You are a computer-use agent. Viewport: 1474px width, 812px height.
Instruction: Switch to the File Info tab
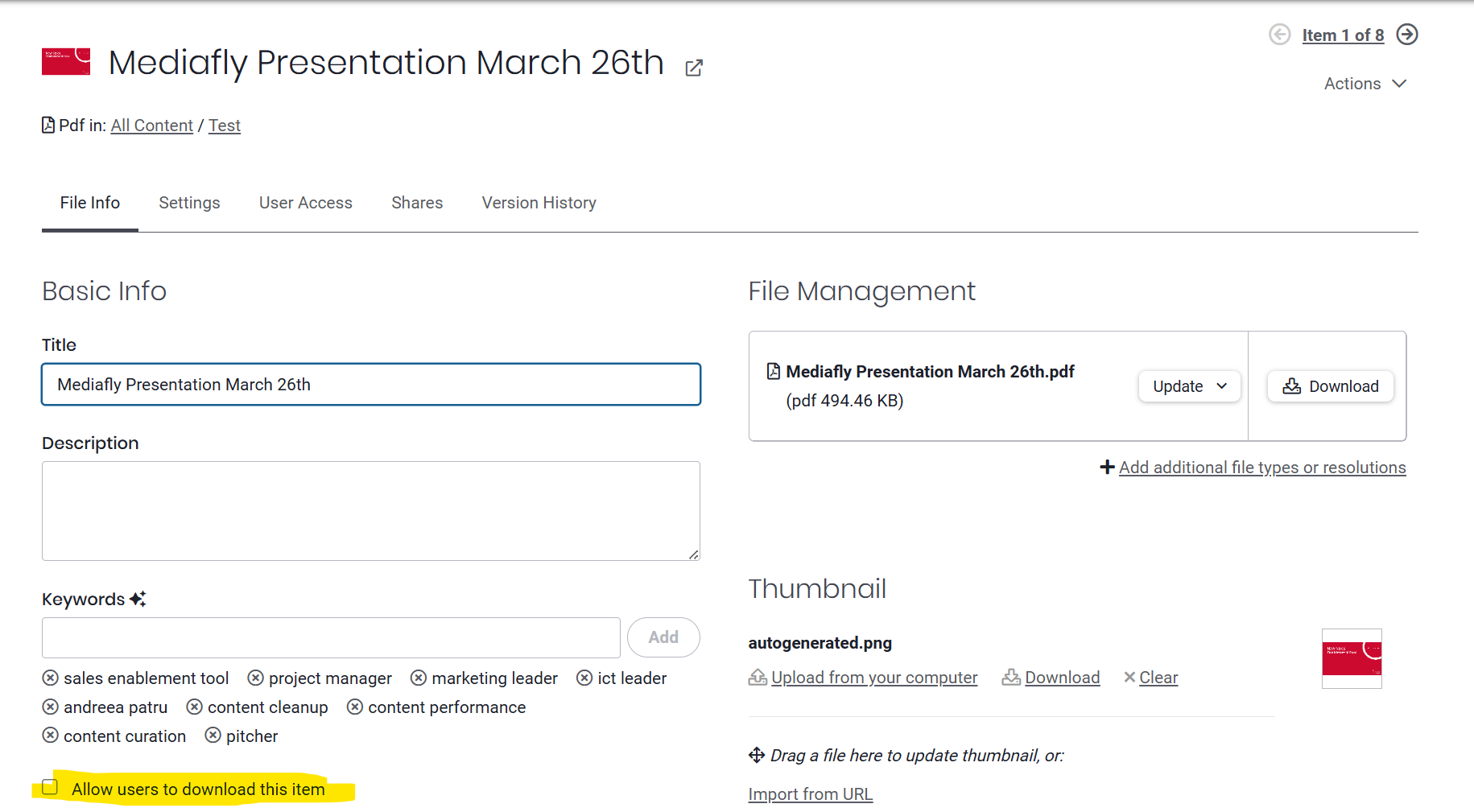(90, 203)
